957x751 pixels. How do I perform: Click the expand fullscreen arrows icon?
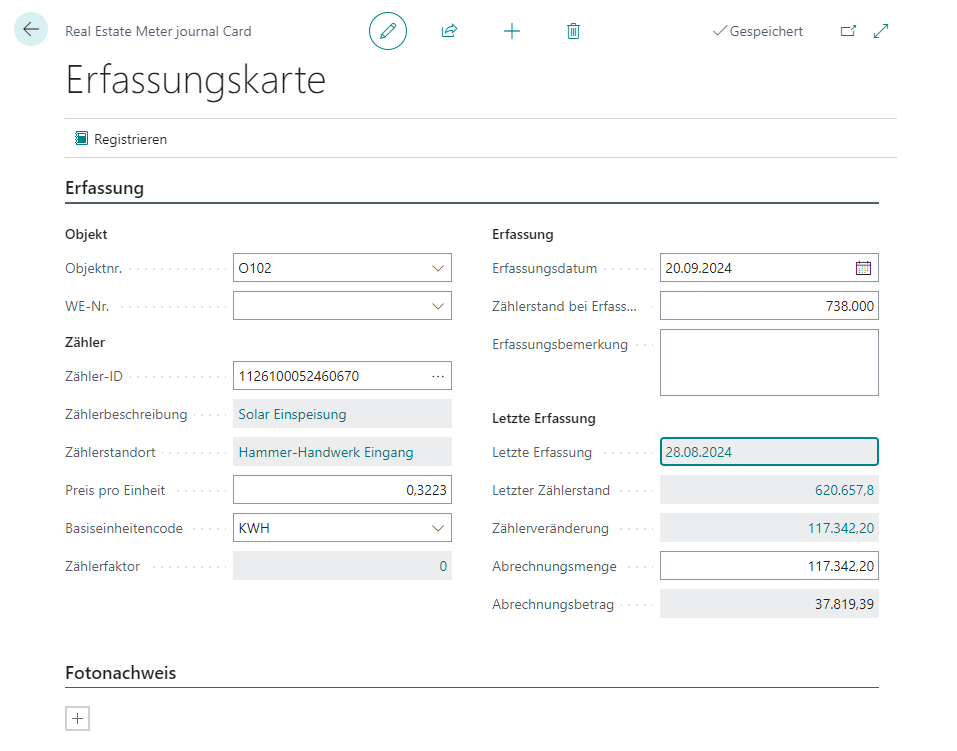click(881, 31)
